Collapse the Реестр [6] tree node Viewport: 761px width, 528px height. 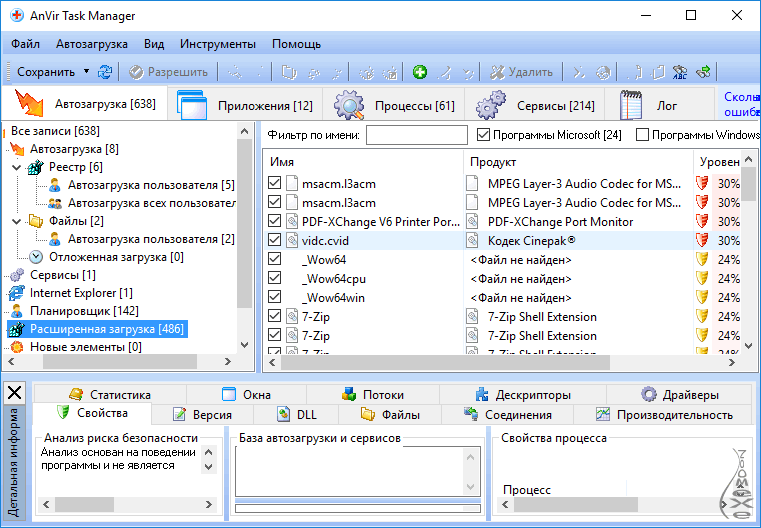pos(17,168)
